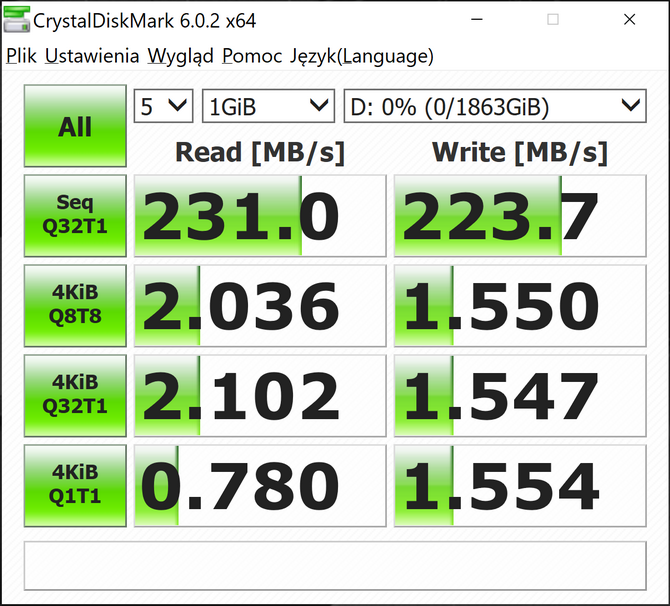Start the 4KiB Q32T1 test
670x606 pixels.
point(75,396)
